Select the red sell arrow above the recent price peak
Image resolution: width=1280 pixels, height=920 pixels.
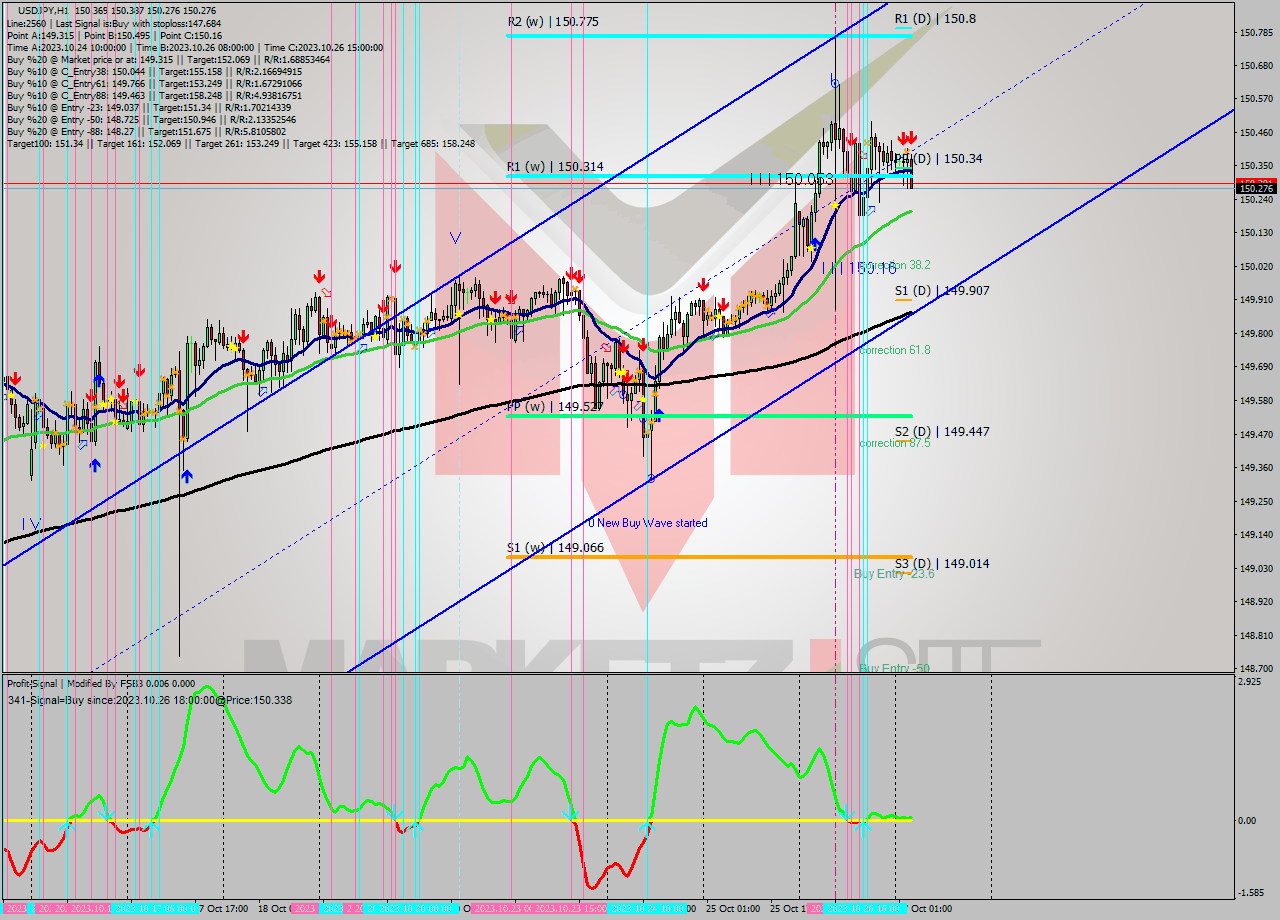pyautogui.click(x=851, y=140)
